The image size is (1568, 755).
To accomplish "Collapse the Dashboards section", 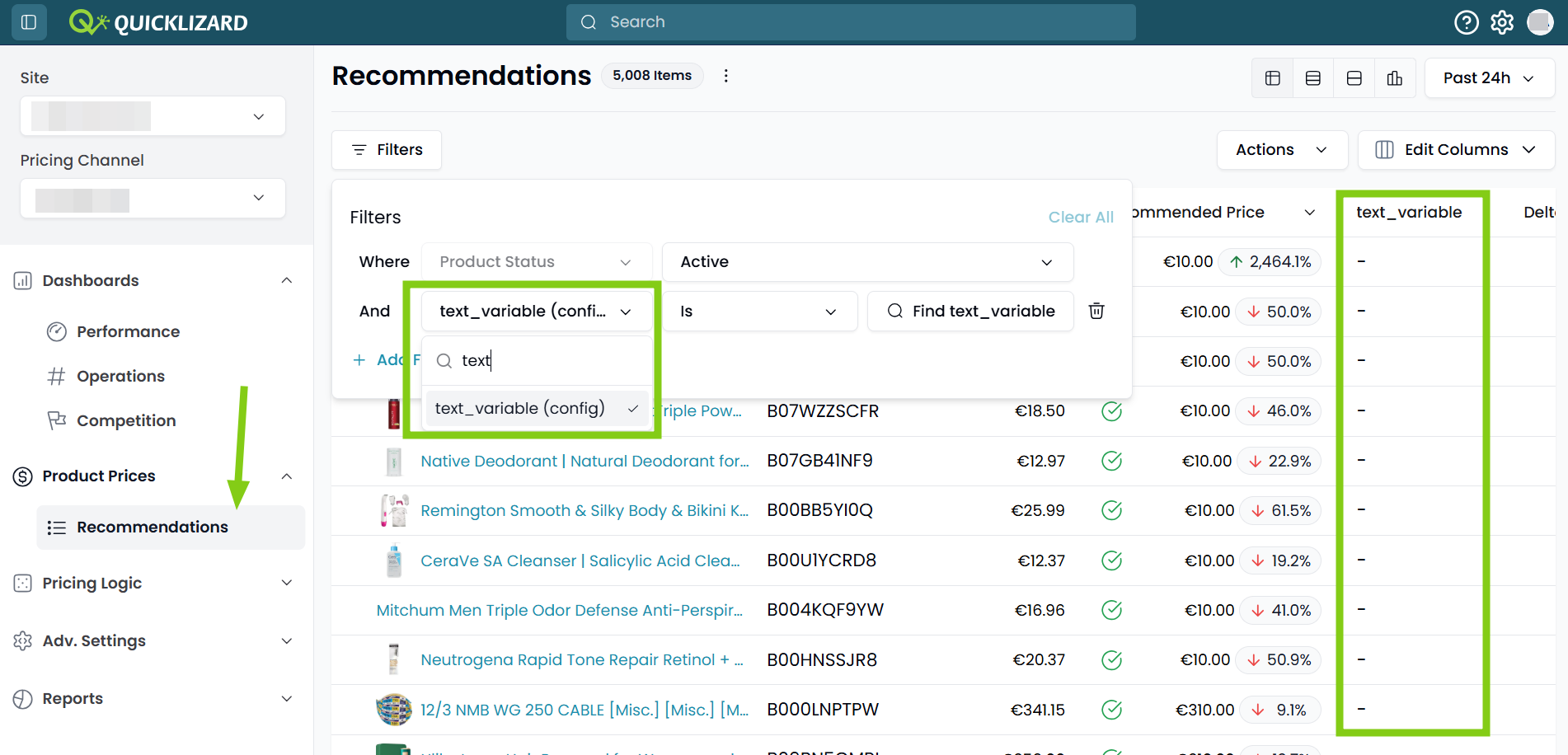I will pyautogui.click(x=287, y=281).
